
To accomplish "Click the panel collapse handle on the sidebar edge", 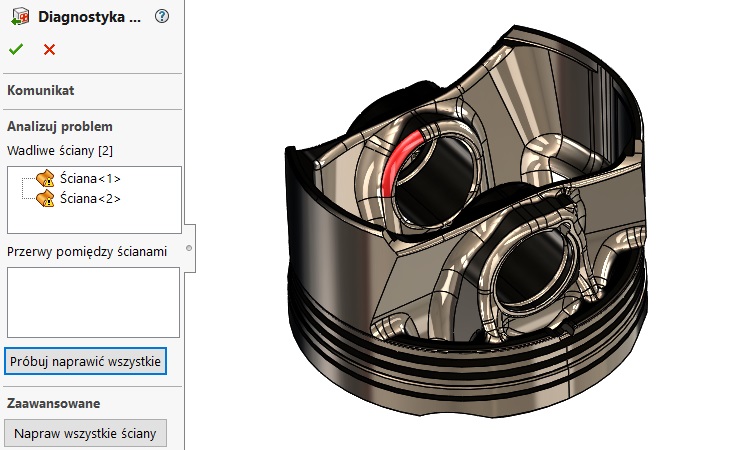I will pos(189,248).
